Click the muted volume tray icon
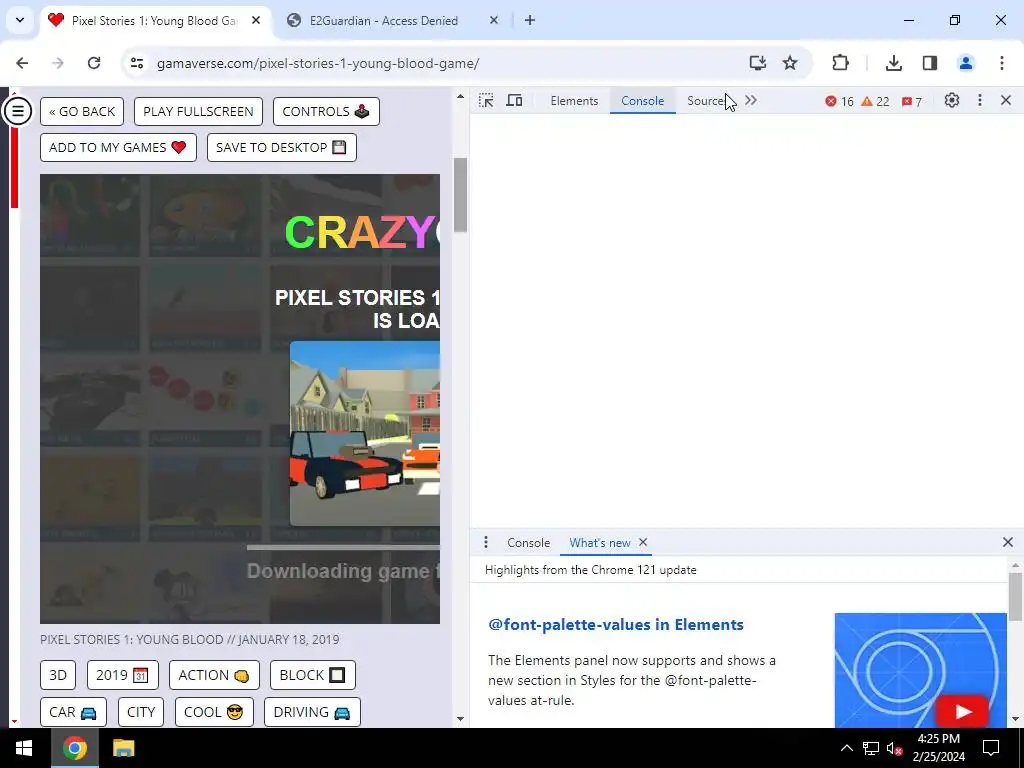This screenshot has width=1024, height=768. click(x=895, y=748)
